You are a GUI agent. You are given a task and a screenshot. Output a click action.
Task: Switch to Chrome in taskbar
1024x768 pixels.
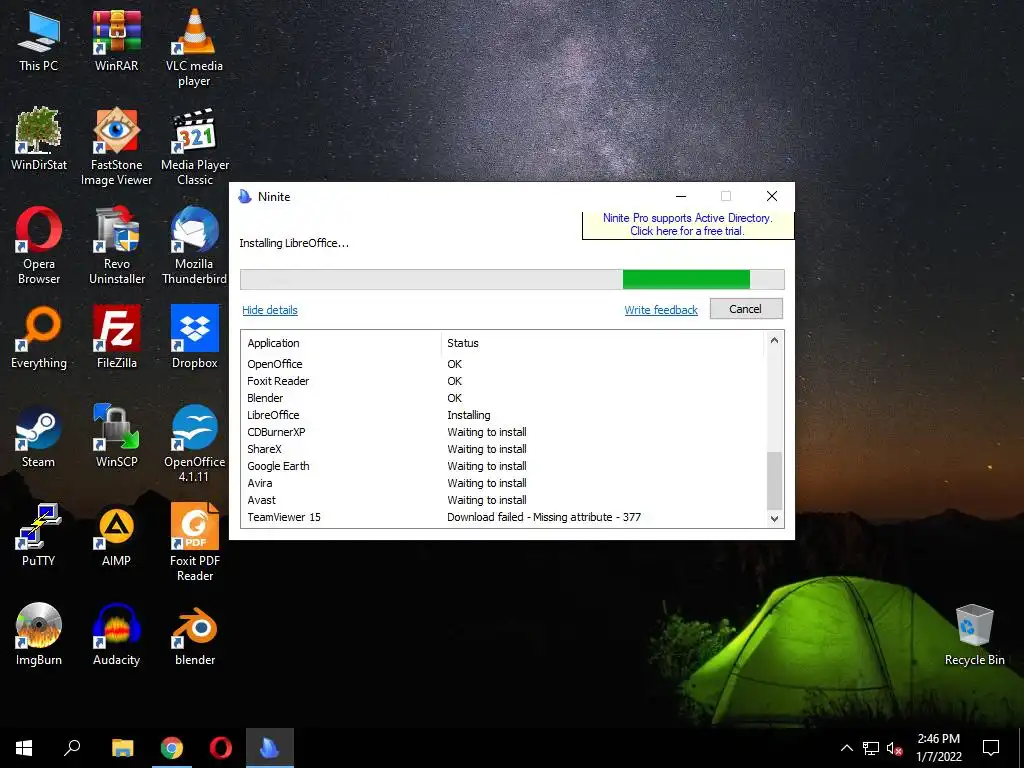tap(172, 748)
